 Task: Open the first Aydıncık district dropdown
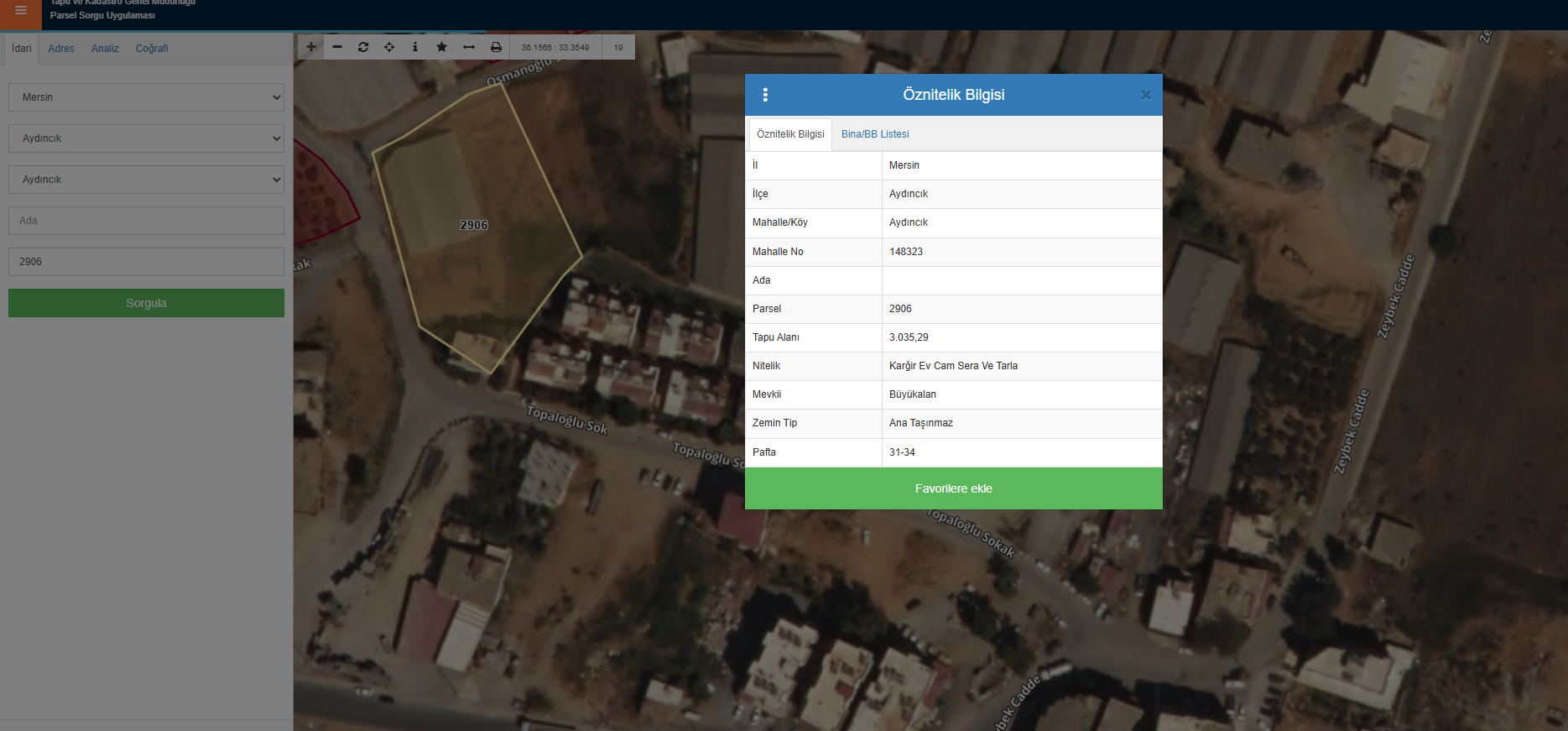pos(146,138)
